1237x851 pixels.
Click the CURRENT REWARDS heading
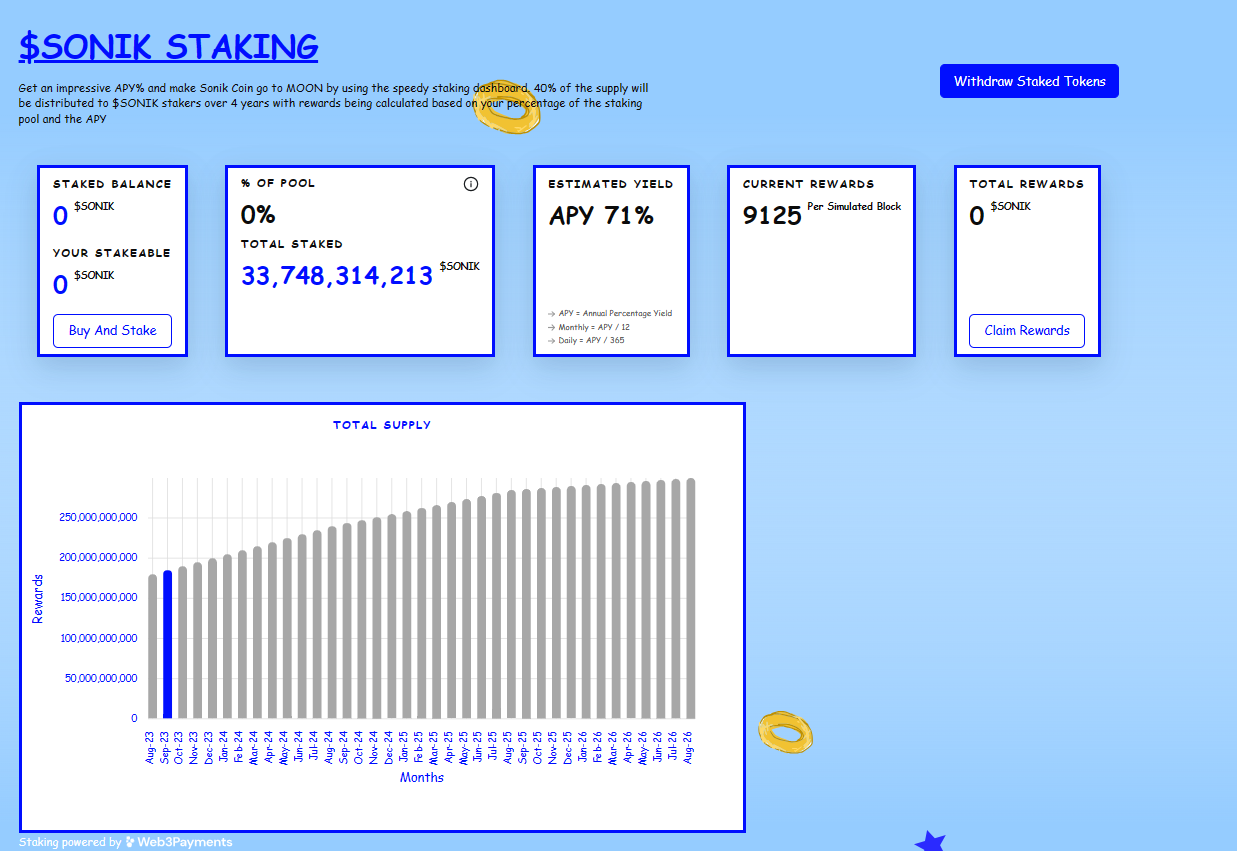point(809,184)
